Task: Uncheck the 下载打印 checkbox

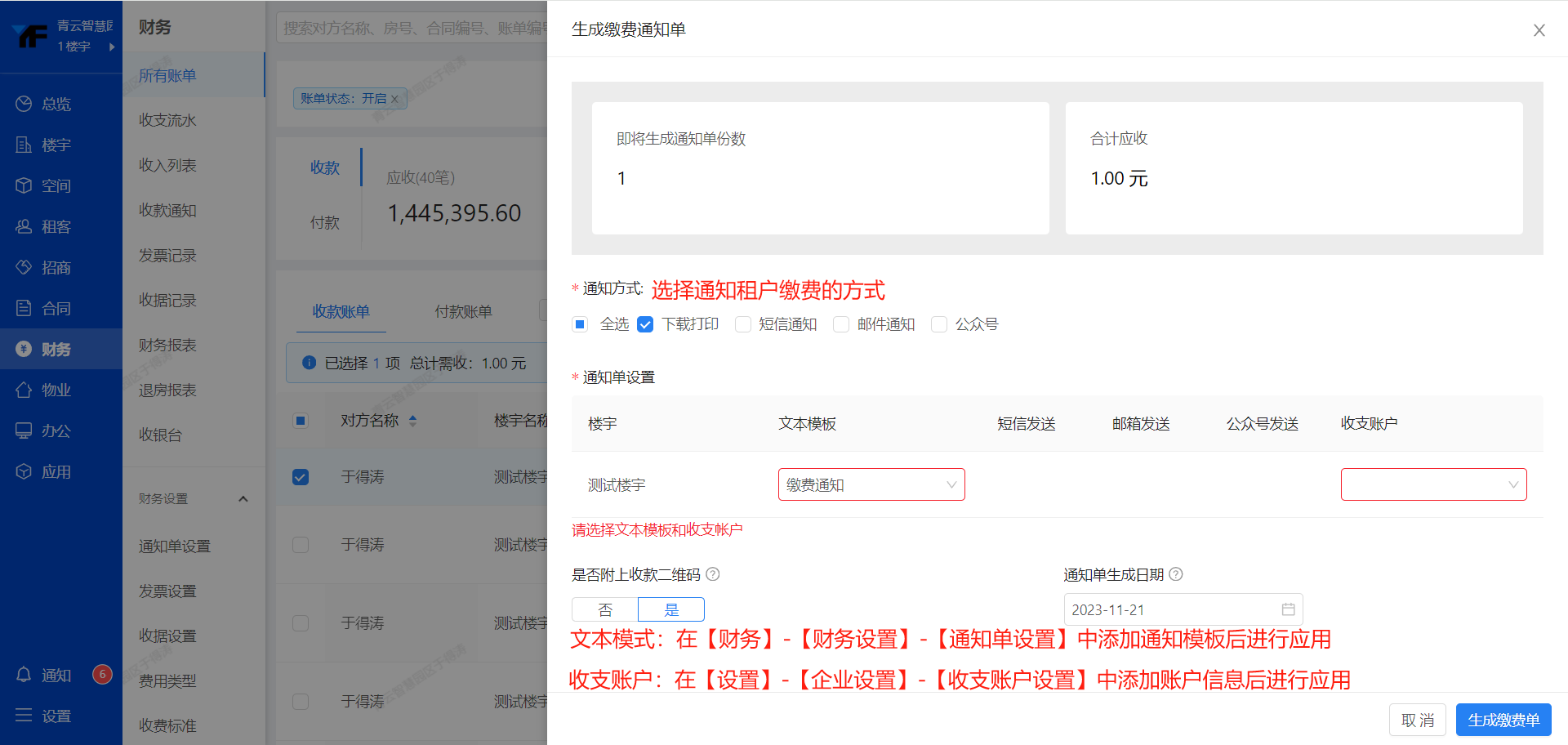Action: point(645,324)
